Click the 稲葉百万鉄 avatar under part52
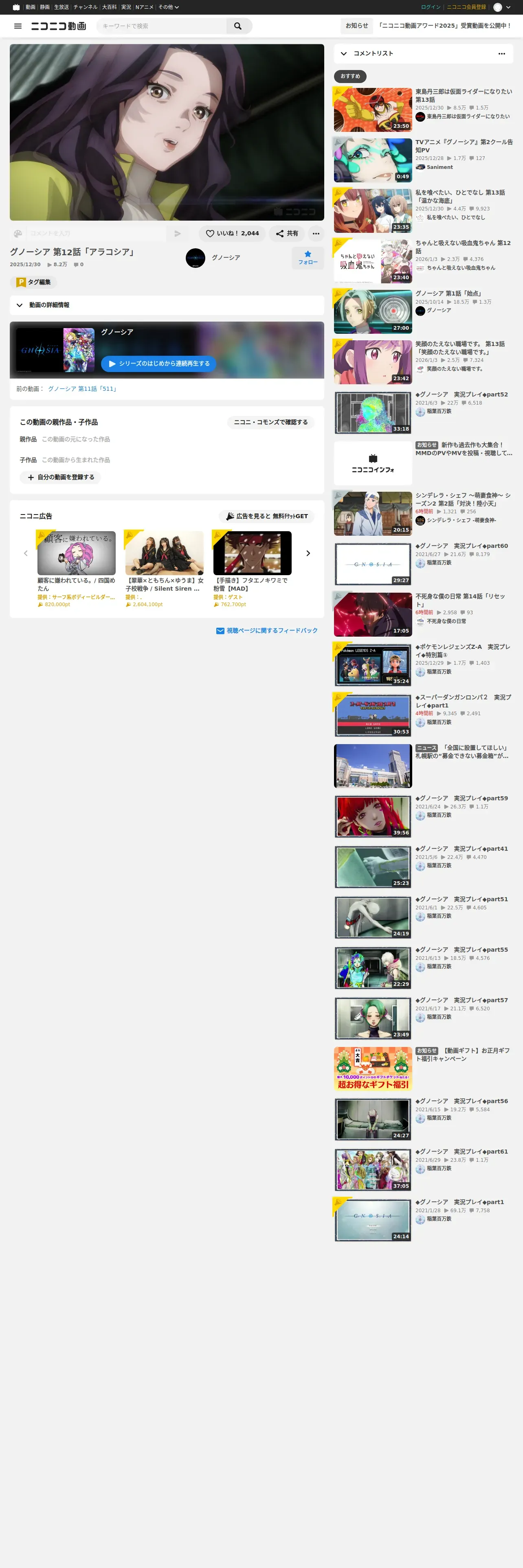 coord(420,412)
